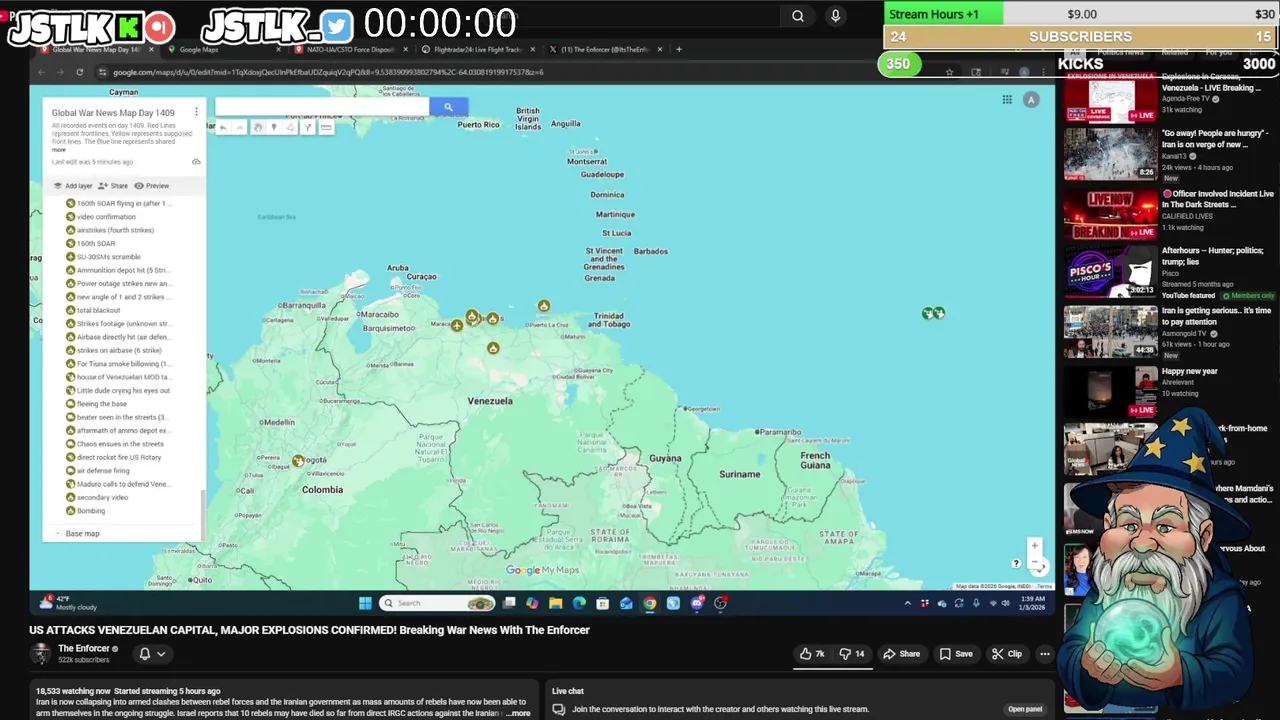This screenshot has width=1280, height=720.
Task: Open The Enforcer channel name link
Action: [x=84, y=649]
